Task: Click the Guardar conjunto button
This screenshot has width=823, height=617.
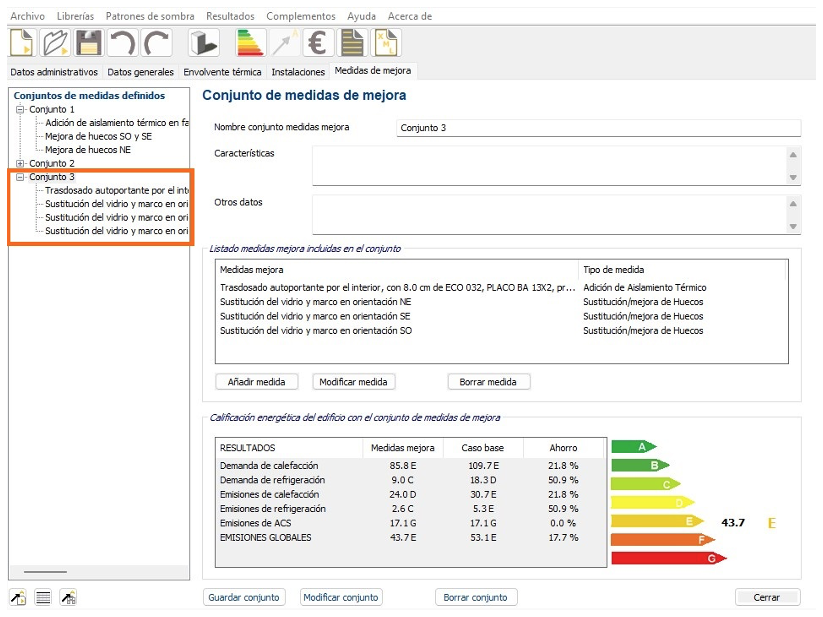Action: coord(244,598)
